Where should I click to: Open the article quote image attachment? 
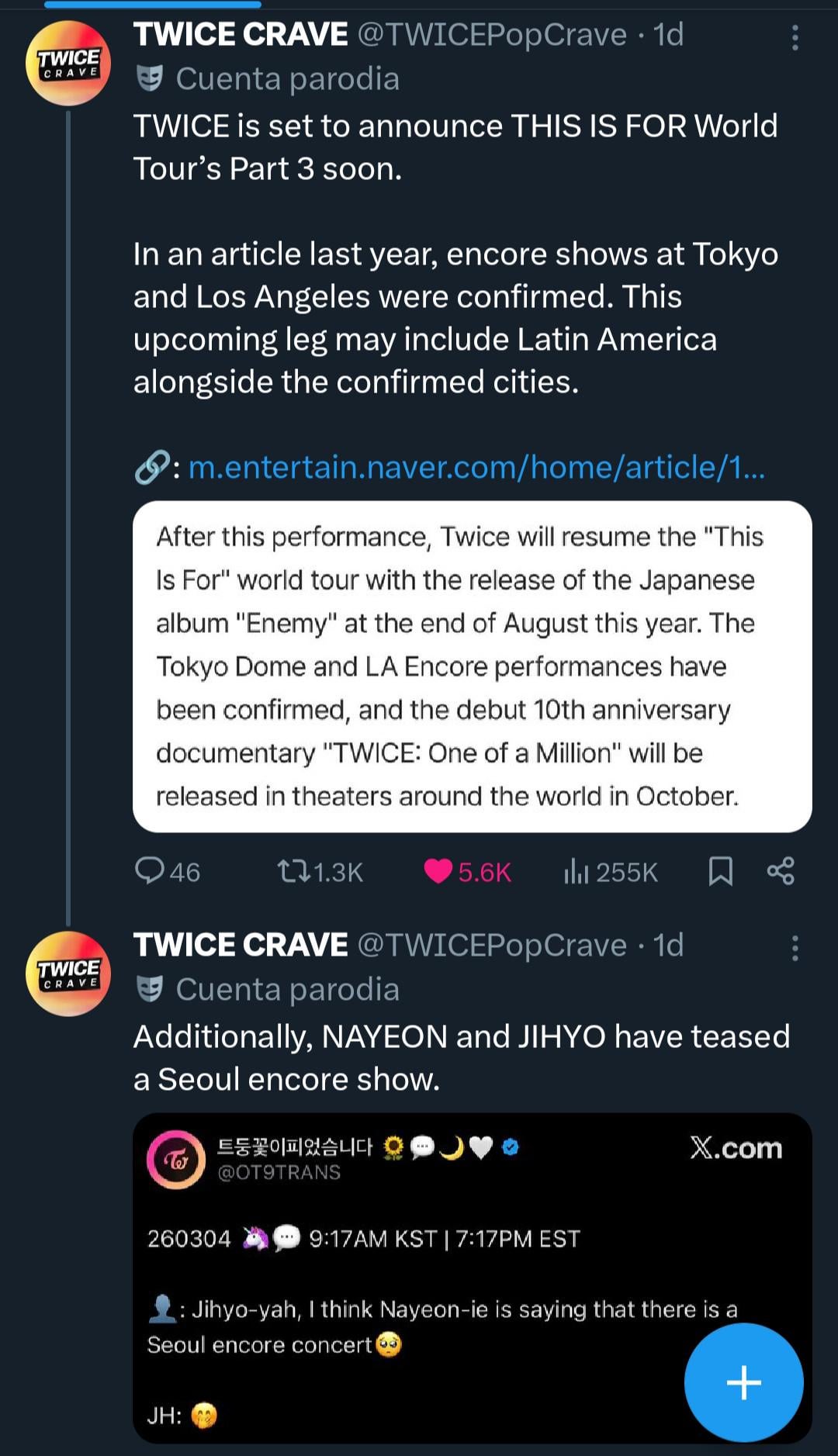(x=472, y=666)
